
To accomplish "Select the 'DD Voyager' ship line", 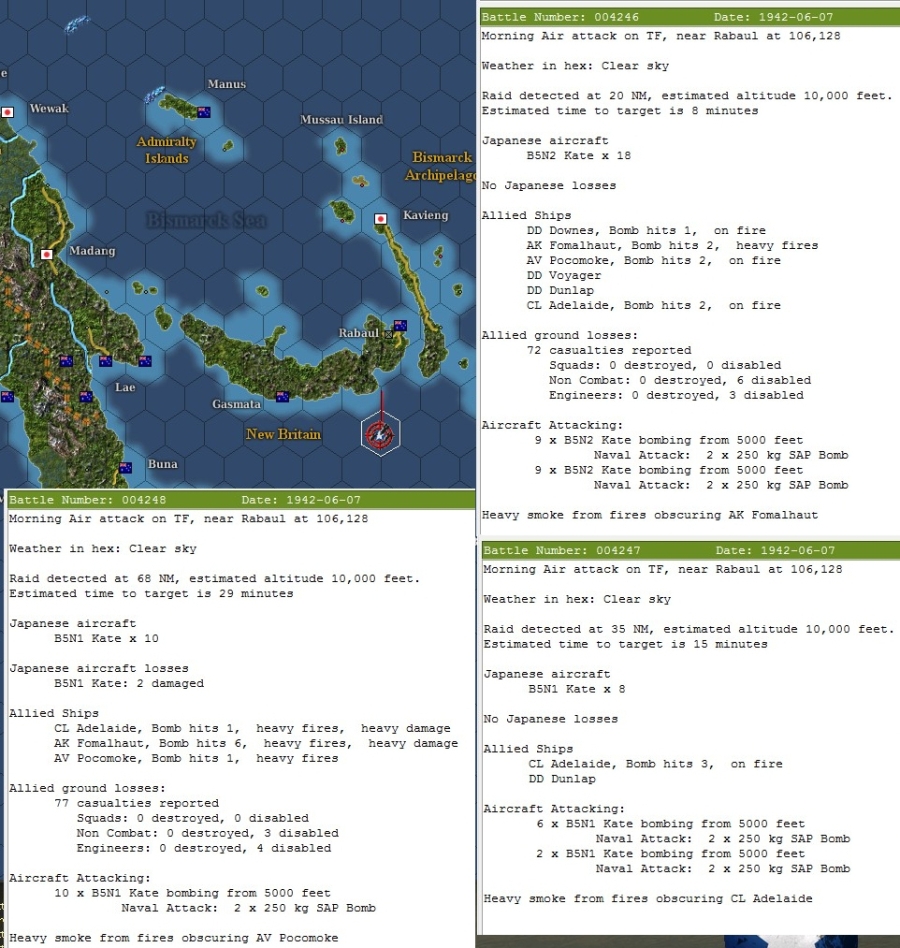I will [x=564, y=276].
